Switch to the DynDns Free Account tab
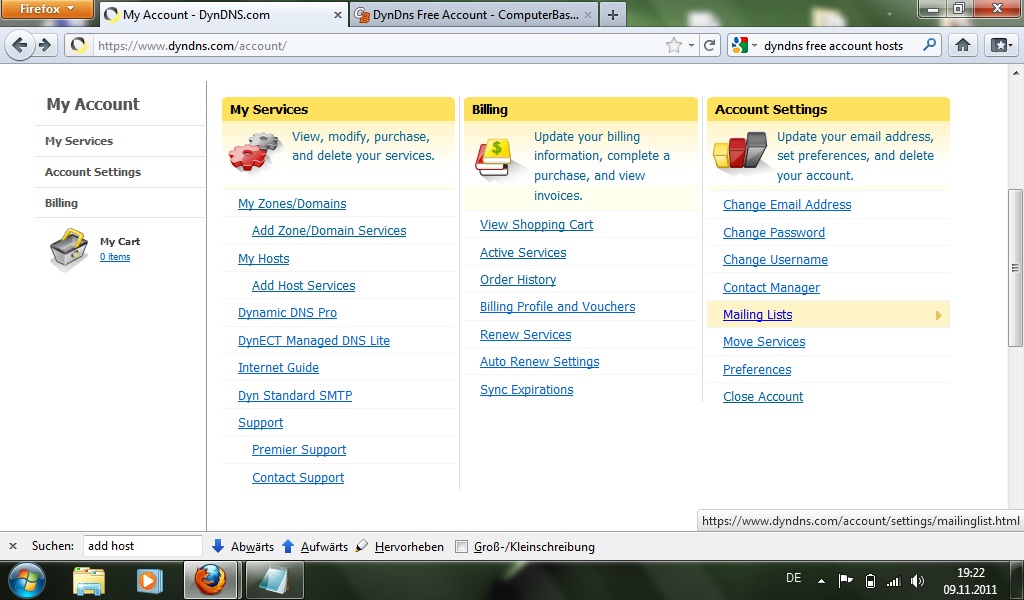This screenshot has height=600, width=1024. coord(474,14)
